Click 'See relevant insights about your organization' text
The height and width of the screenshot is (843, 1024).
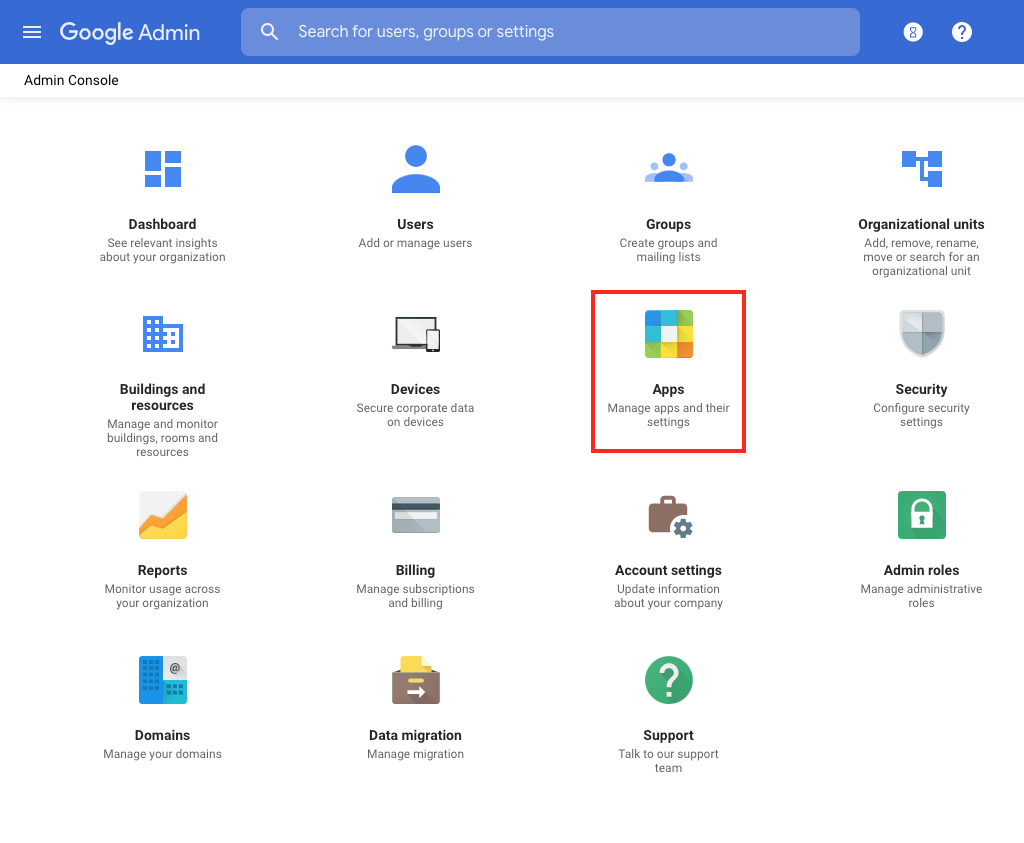click(x=163, y=250)
